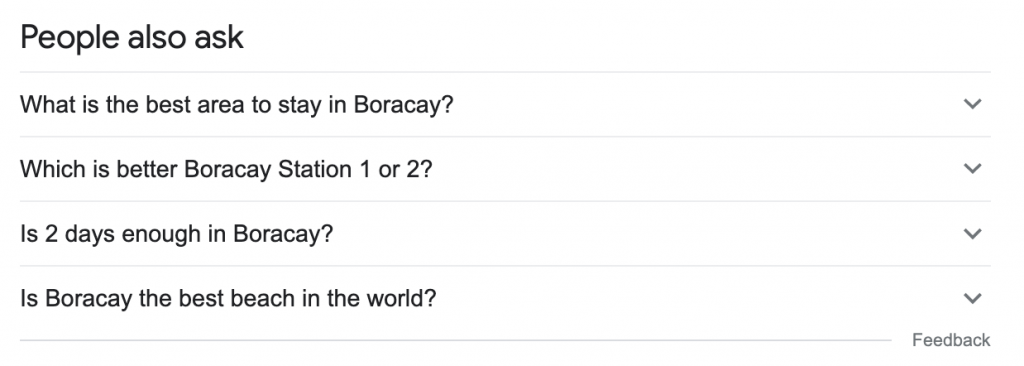Screen dimensions: 1024x366
Task: Toggle the down arrow on the Station question
Action: pos(972,169)
